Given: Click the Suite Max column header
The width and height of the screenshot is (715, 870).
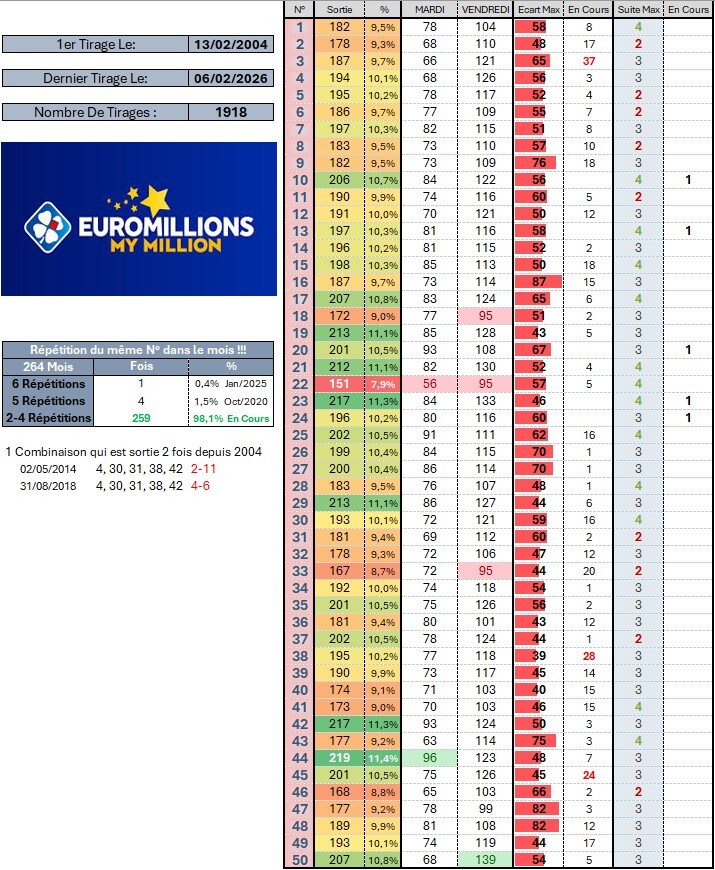Looking at the screenshot, I should click(638, 9).
